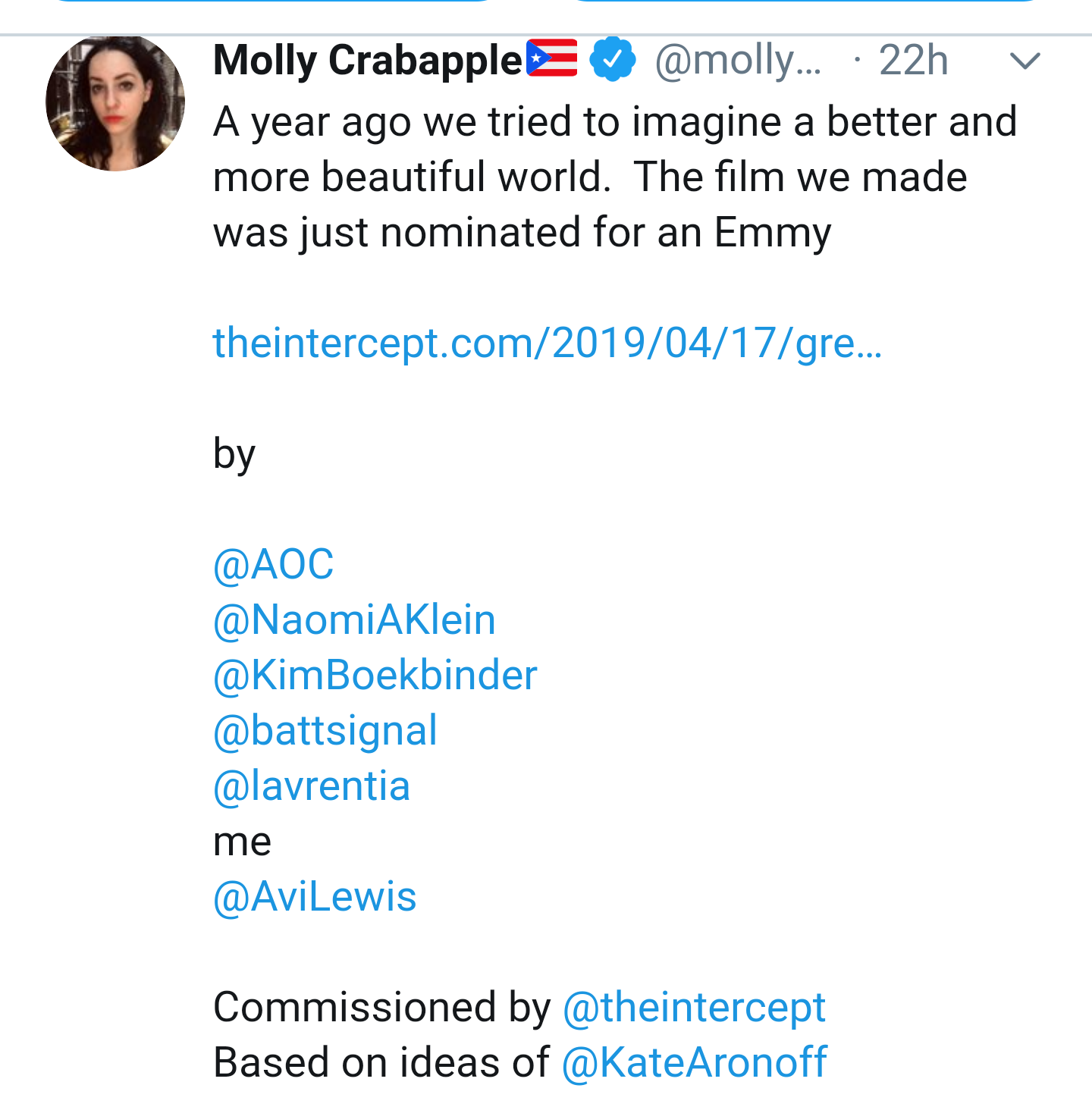Tap the blue verified badge icon
The height and width of the screenshot is (1107, 1092).
(613, 59)
